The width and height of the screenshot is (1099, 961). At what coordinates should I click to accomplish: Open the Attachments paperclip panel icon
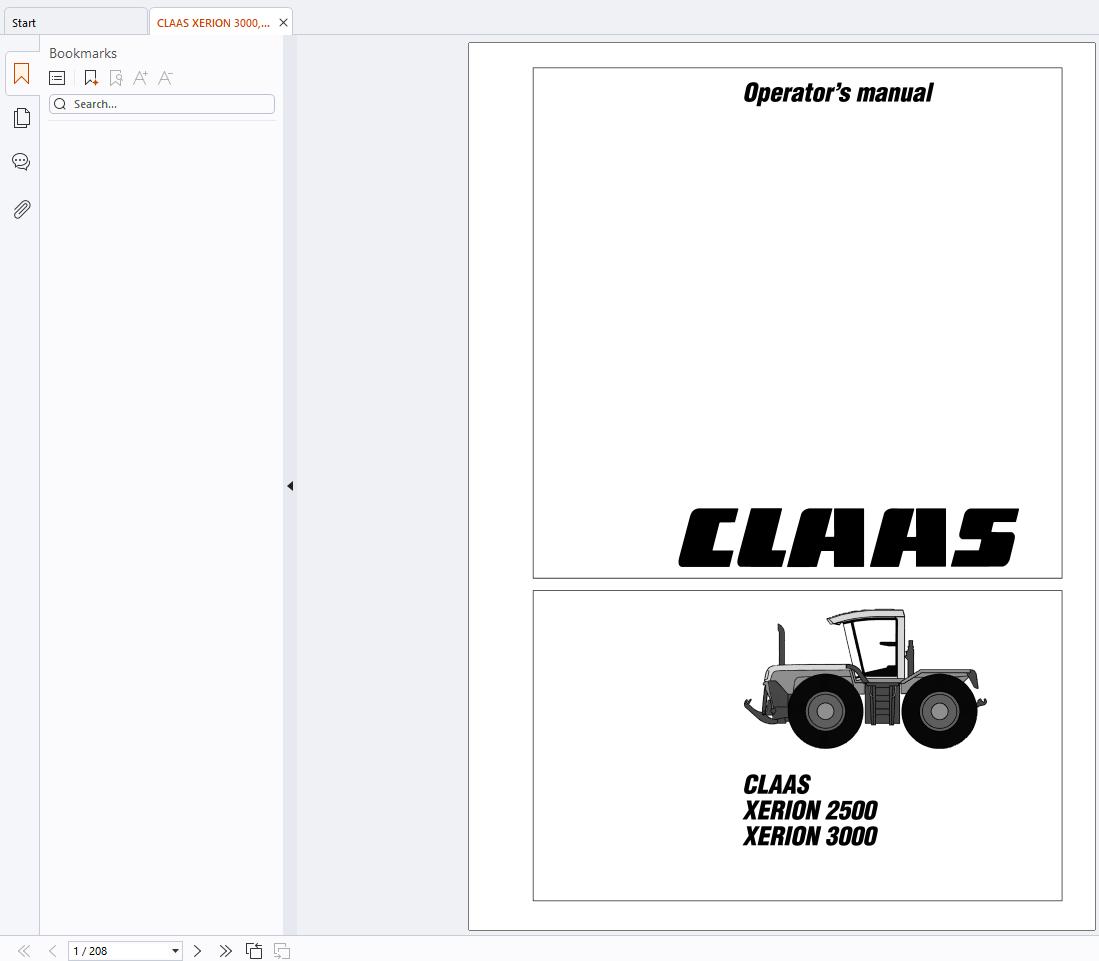[x=22, y=209]
